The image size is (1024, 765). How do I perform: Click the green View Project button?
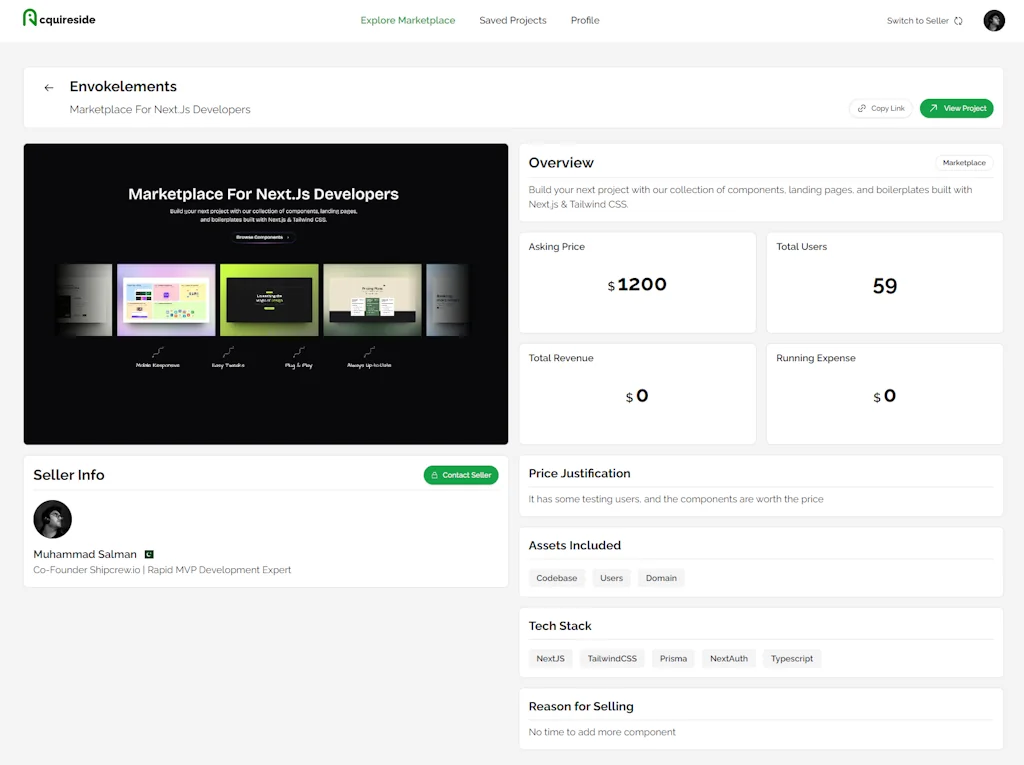[x=957, y=108]
